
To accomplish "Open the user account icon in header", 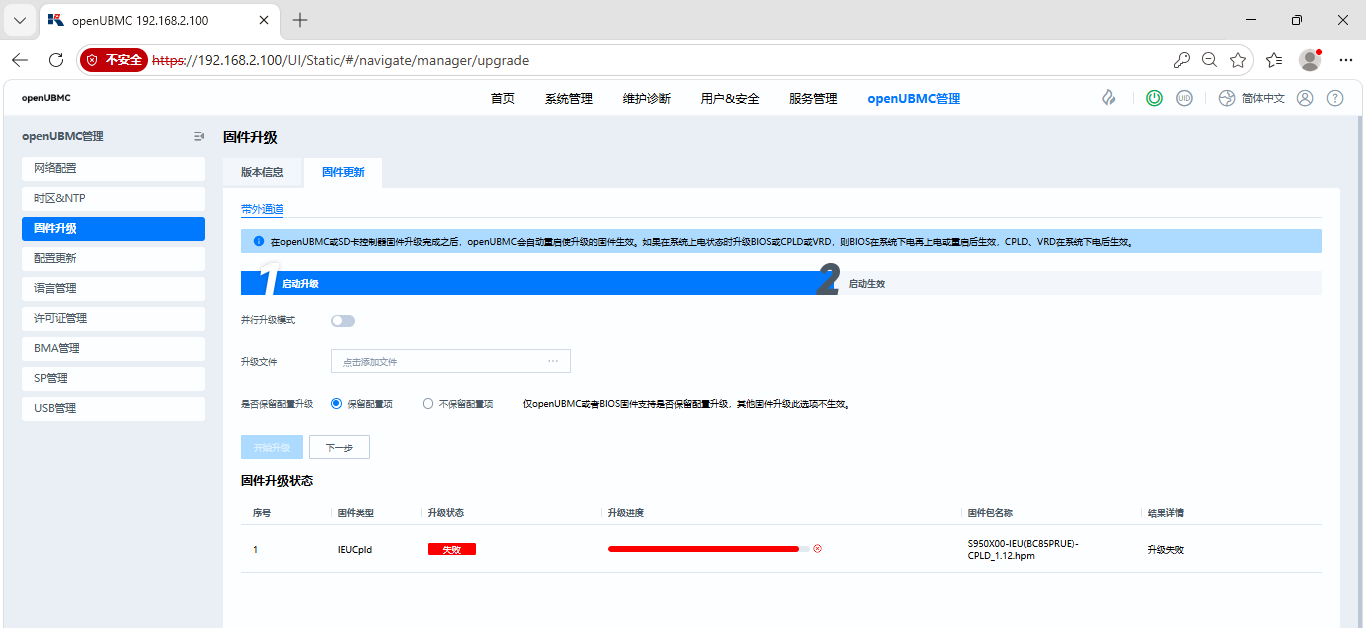I will coord(1305,98).
